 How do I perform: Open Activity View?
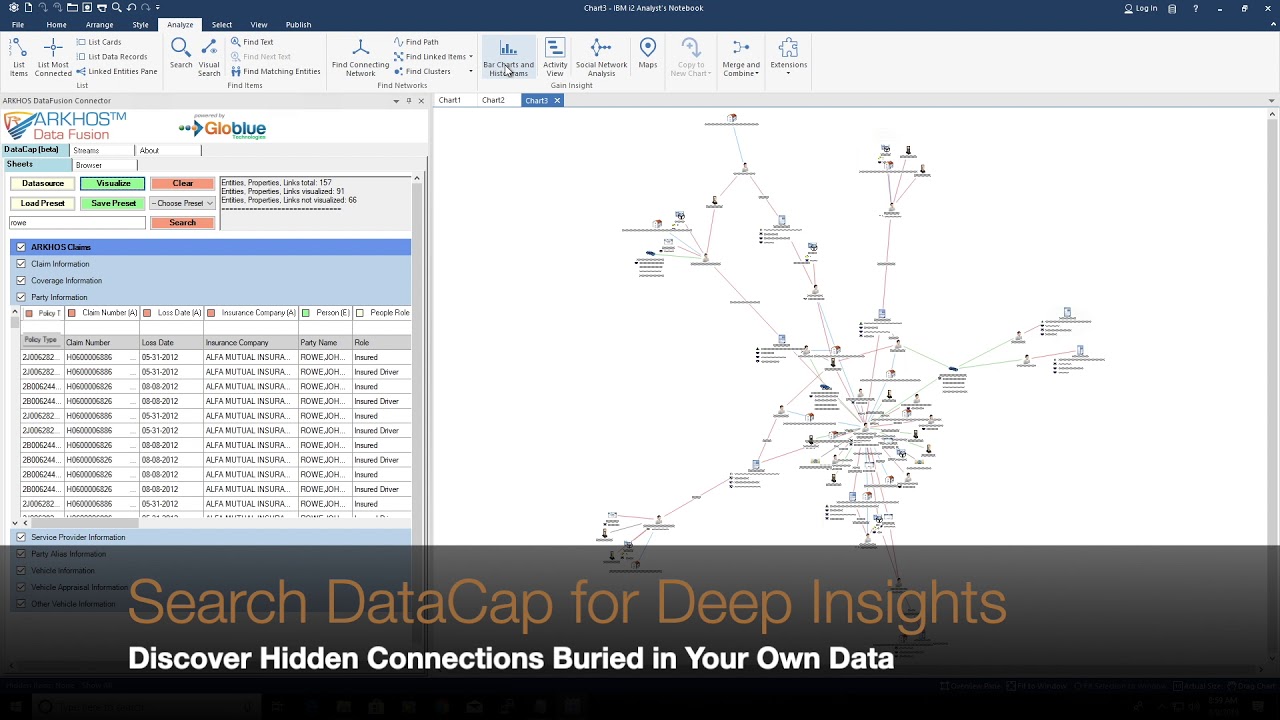[x=555, y=57]
